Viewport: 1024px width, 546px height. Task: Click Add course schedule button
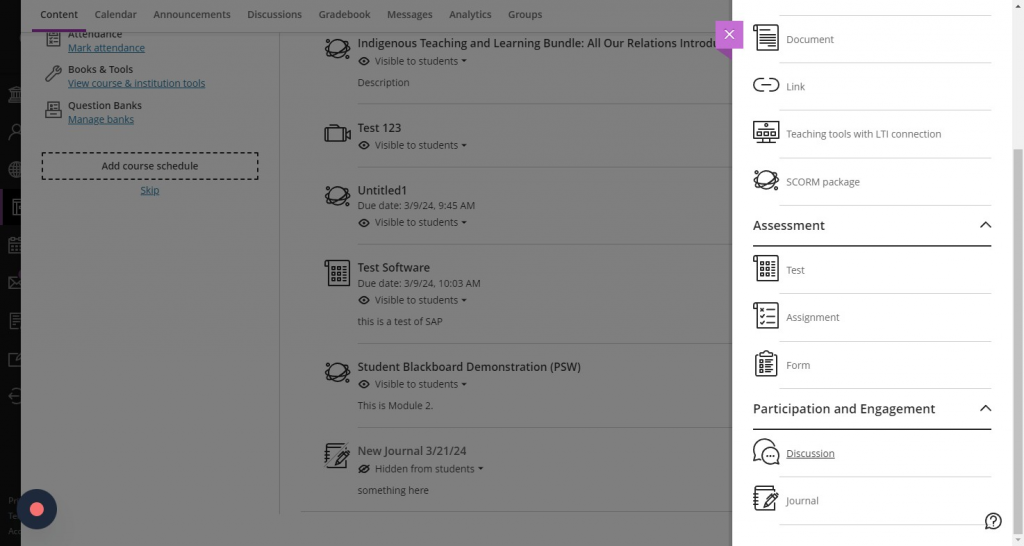(150, 166)
